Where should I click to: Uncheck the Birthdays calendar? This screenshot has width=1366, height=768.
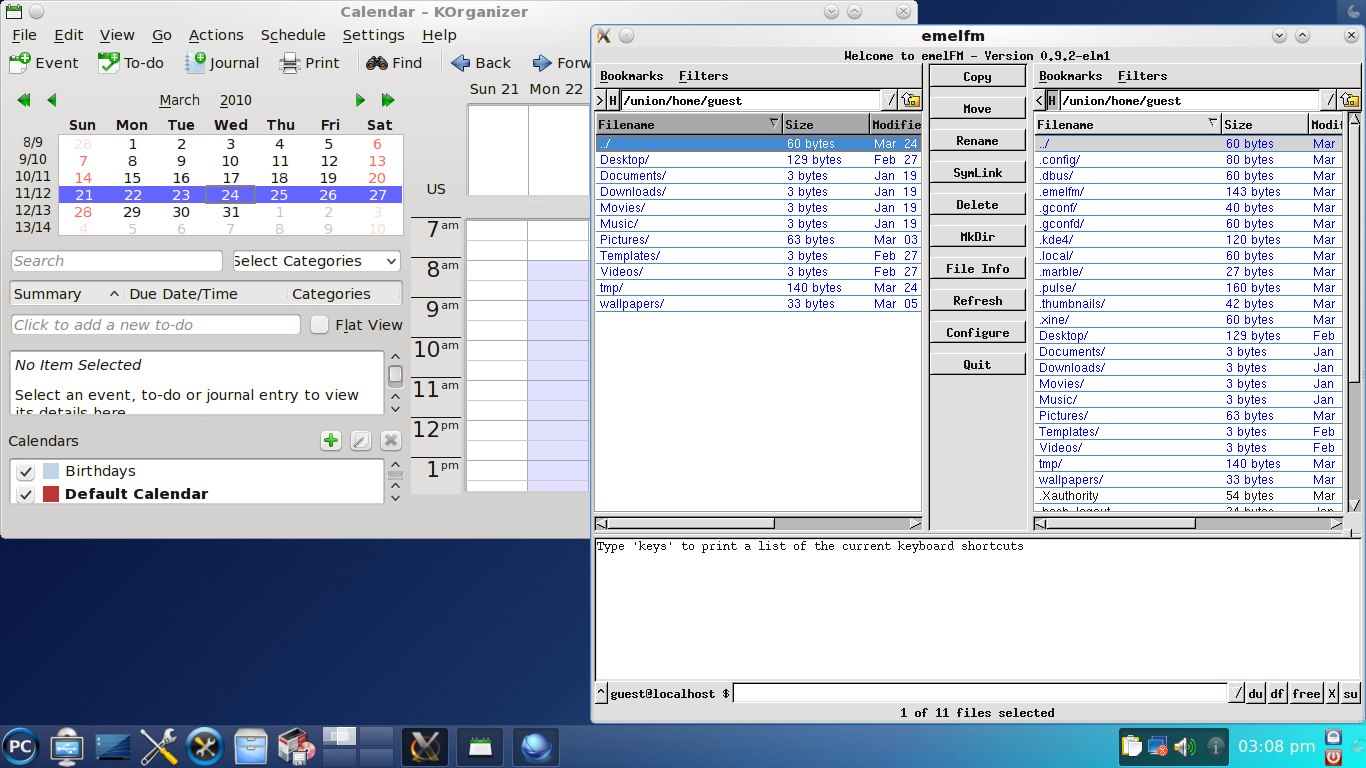tap(26, 472)
